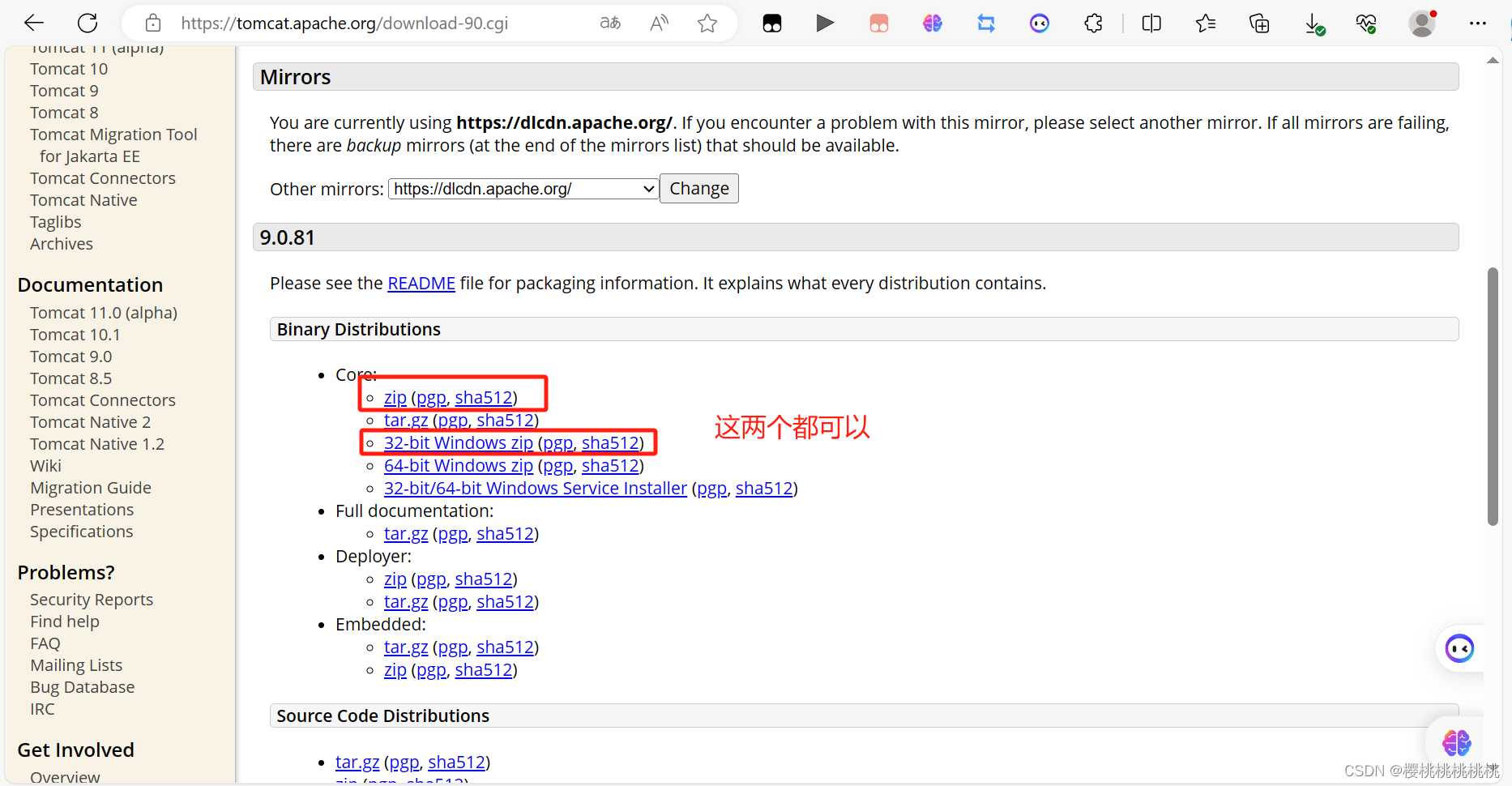Open the Wiki link
This screenshot has width=1512, height=786.
[x=45, y=466]
